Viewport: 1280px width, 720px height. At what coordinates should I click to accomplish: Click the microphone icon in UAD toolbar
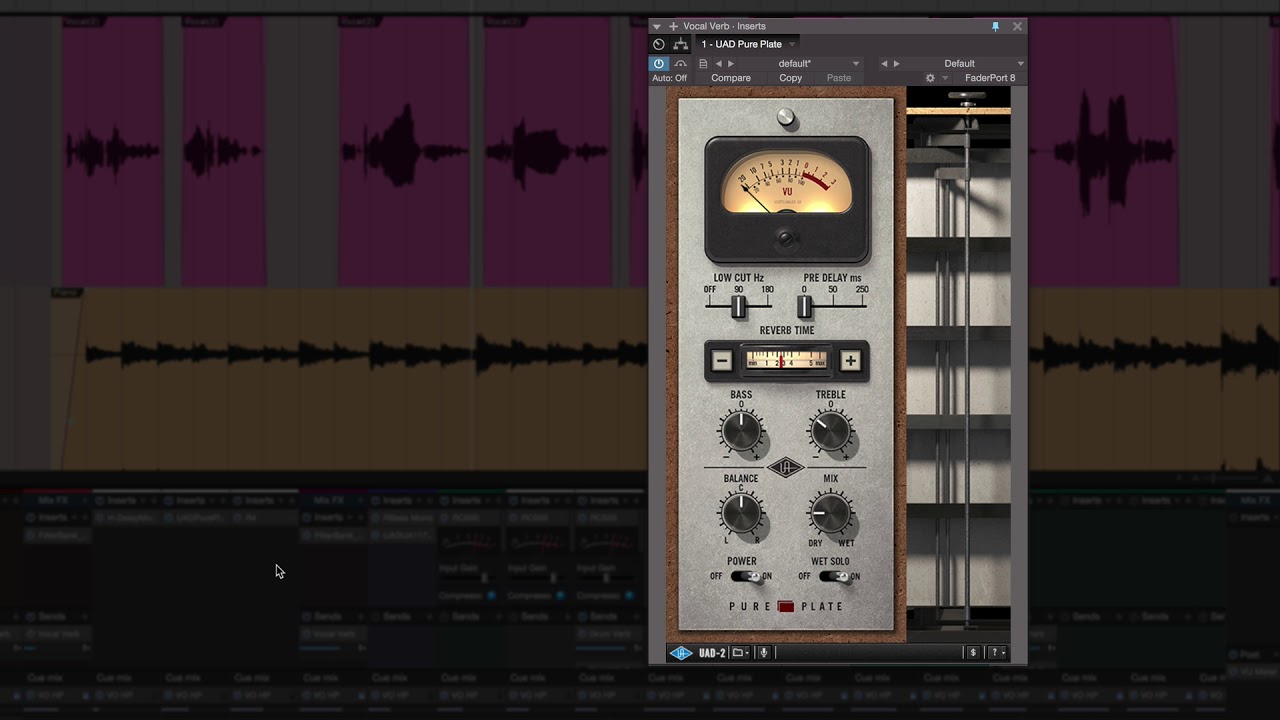763,653
